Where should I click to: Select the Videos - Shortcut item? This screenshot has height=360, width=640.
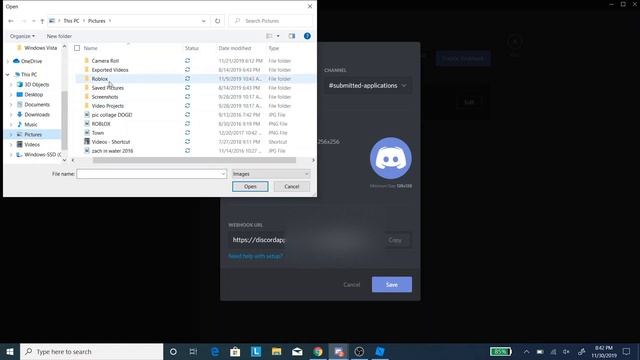point(111,142)
